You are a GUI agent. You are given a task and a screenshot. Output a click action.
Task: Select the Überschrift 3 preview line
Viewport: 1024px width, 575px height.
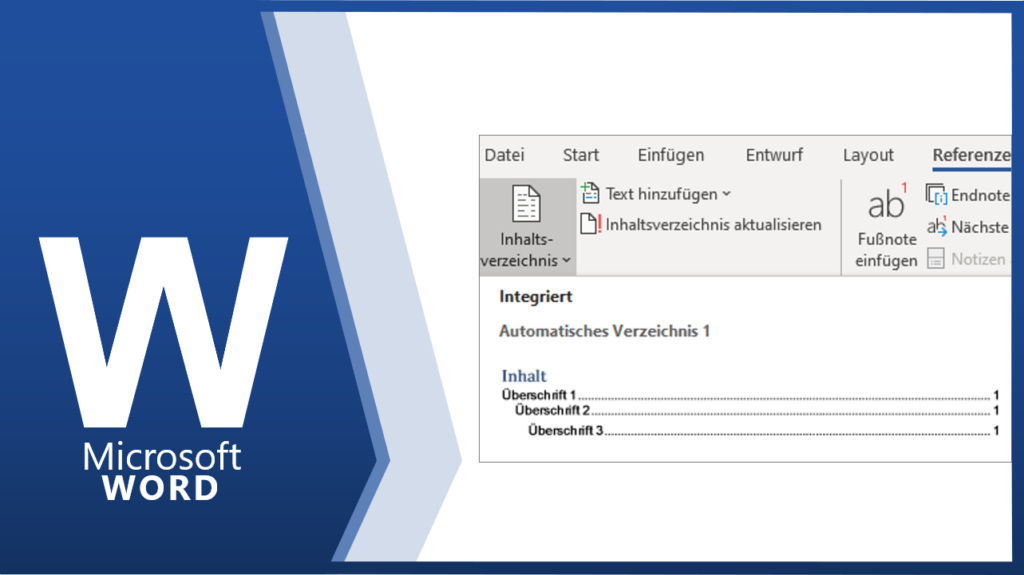click(763, 430)
